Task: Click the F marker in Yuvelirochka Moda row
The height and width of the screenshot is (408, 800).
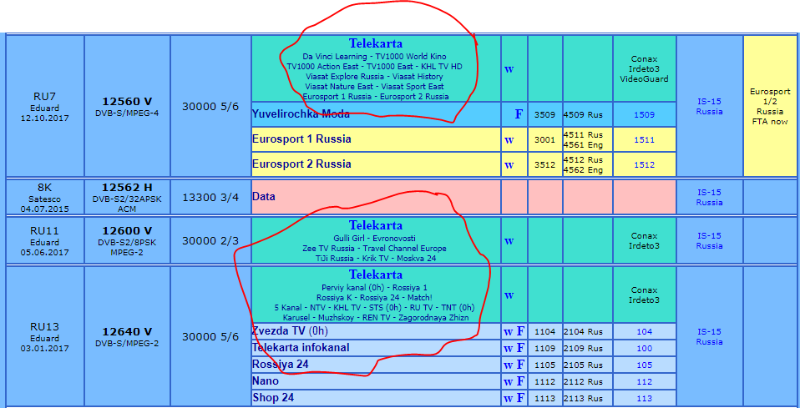Action: [518, 114]
